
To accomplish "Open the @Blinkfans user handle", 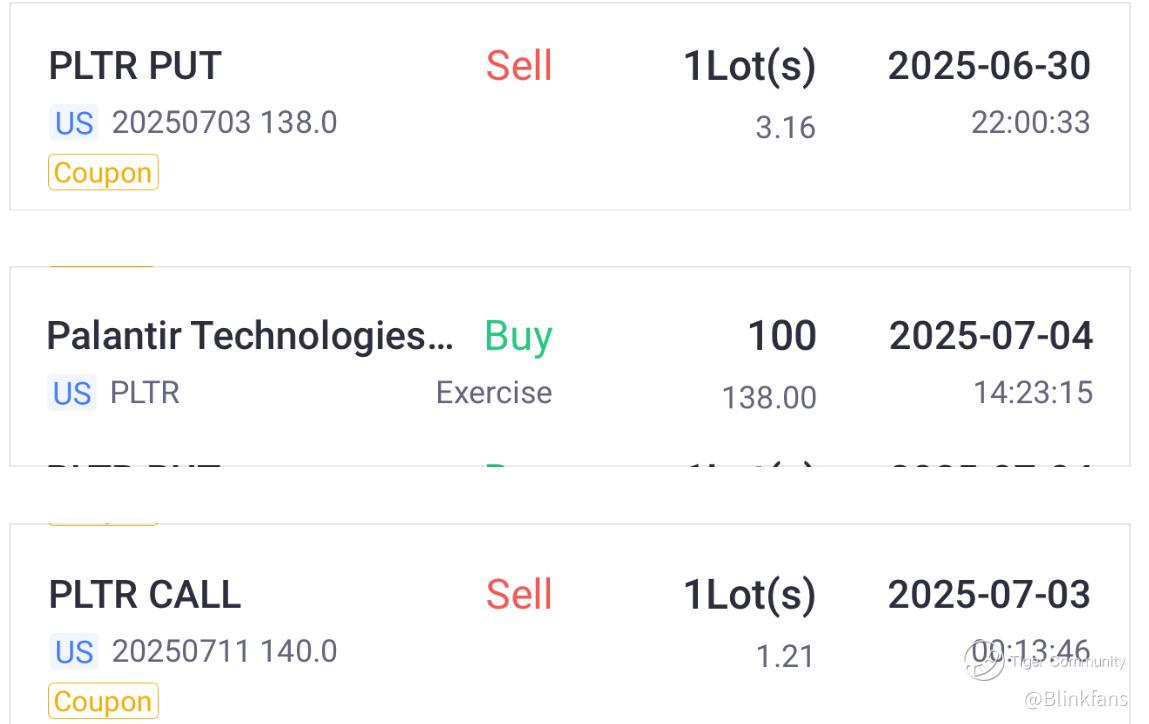I will pos(1076,699).
